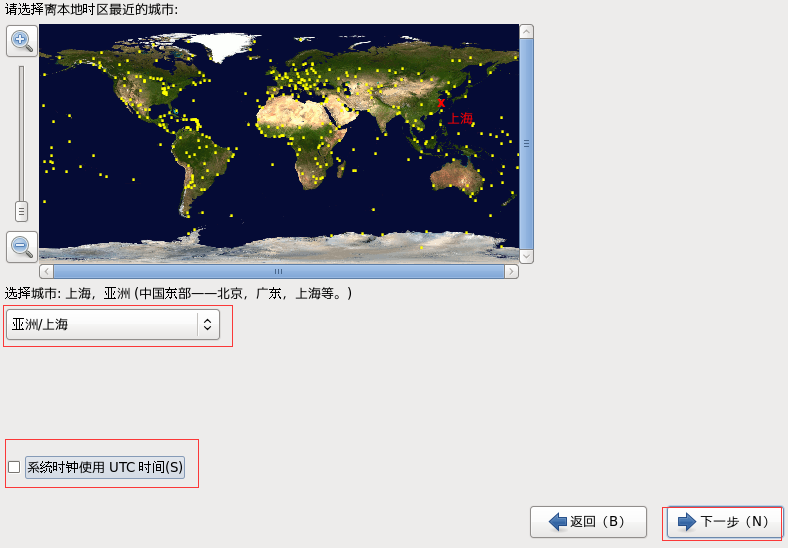This screenshot has height=548, width=788.
Task: Enable 系统时钟使用 UTC 时间 checkbox
Action: tap(14, 467)
